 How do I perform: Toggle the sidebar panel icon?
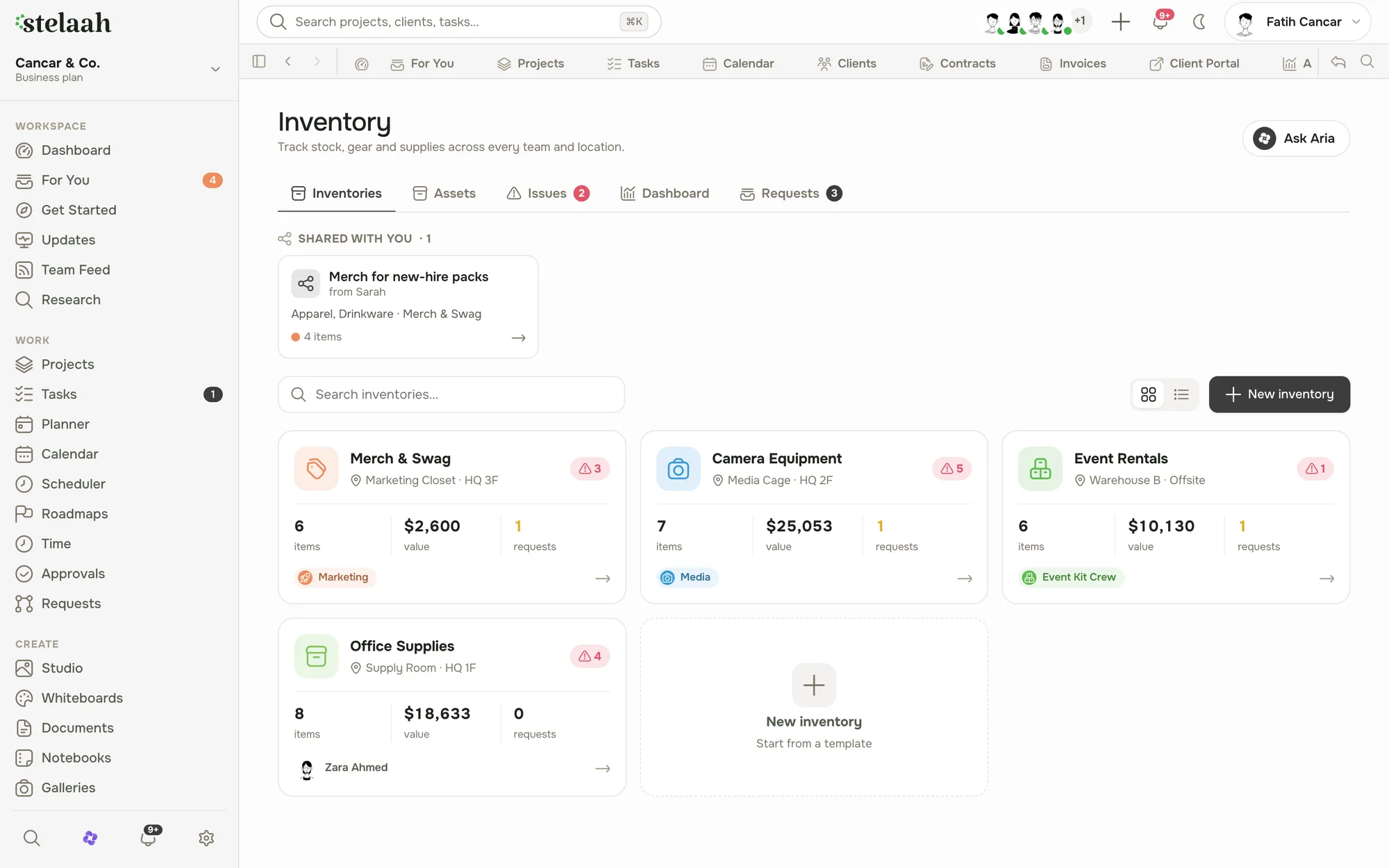[259, 62]
